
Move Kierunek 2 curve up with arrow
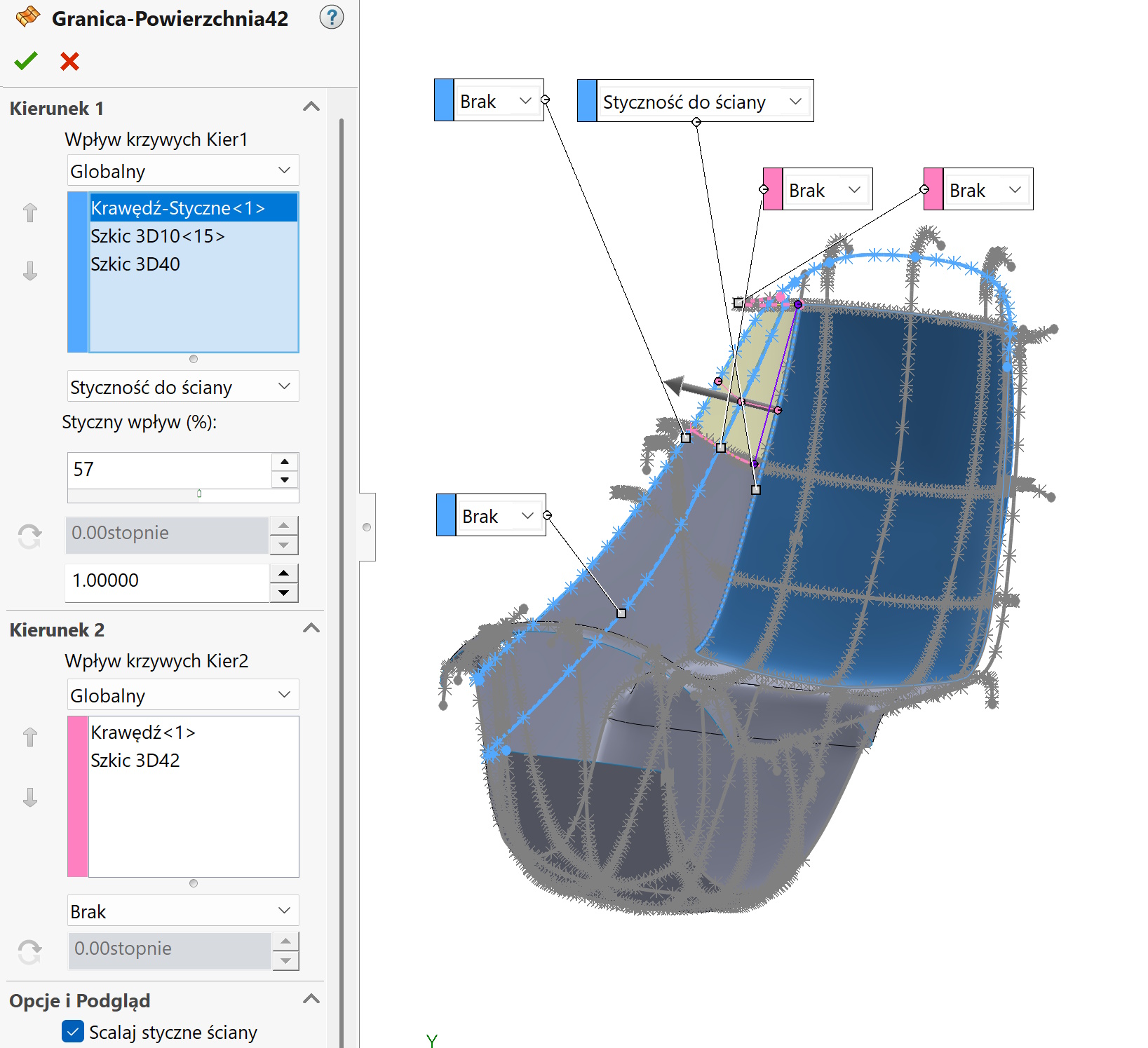point(30,737)
